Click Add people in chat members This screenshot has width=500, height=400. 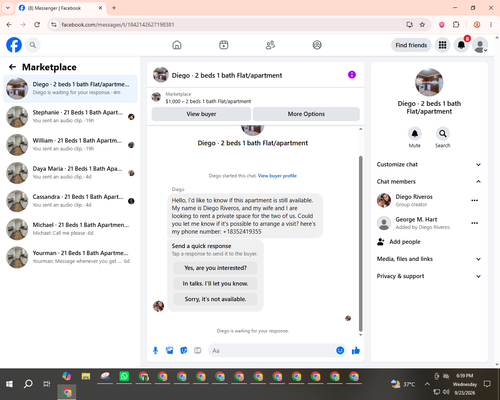pyautogui.click(x=399, y=242)
